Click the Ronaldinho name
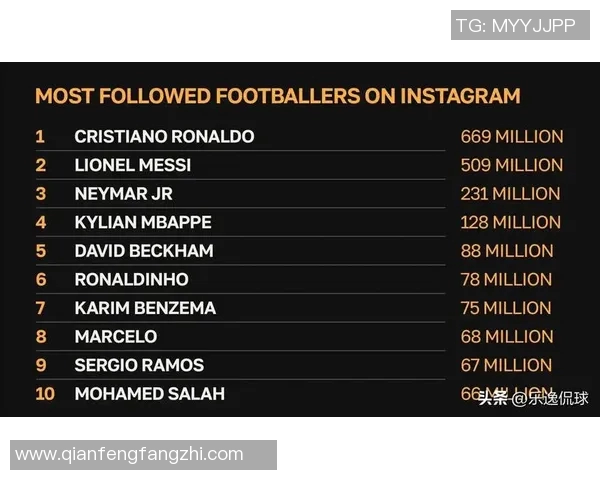The width and height of the screenshot is (600, 480). tap(131, 279)
